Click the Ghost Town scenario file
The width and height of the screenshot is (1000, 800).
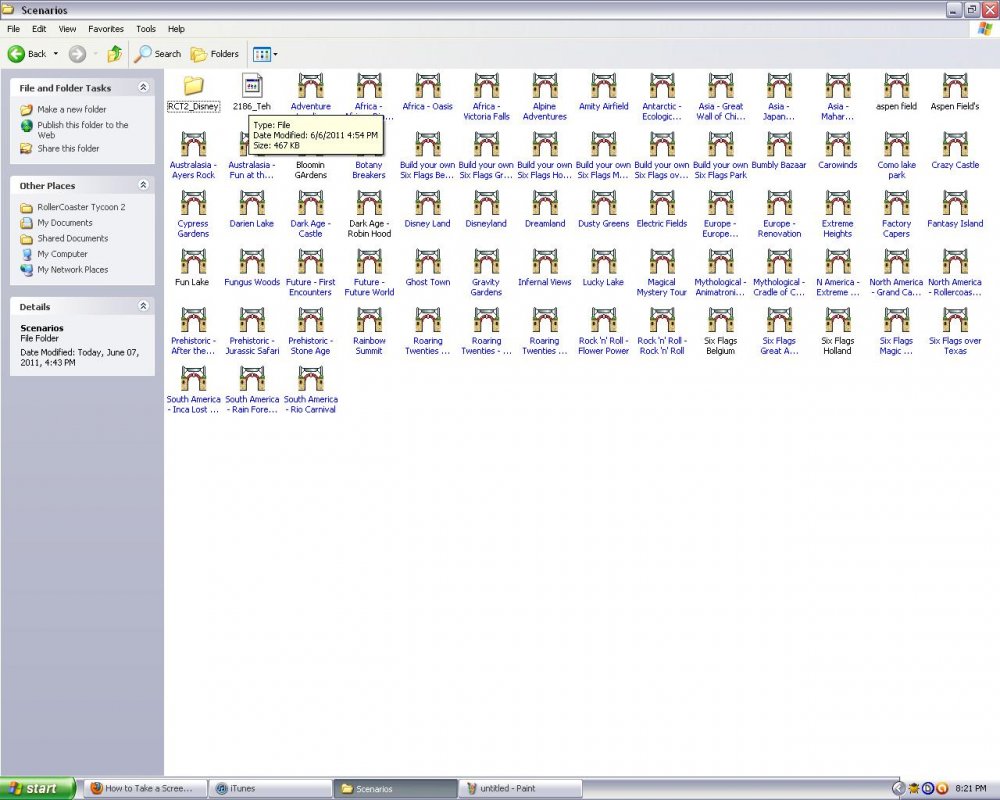(428, 262)
